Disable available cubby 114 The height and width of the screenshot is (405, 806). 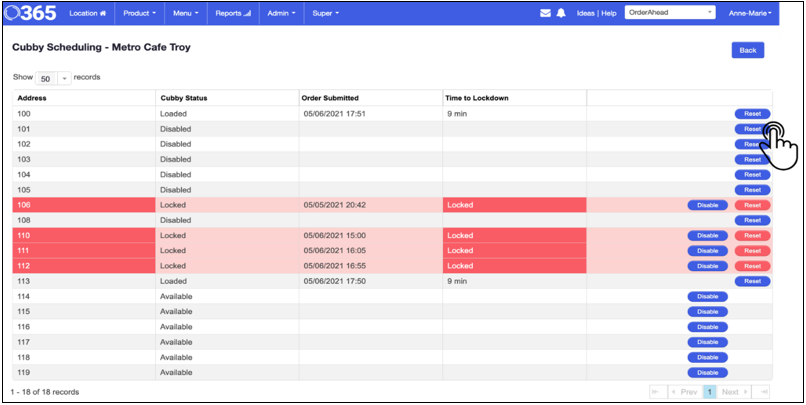pos(707,297)
